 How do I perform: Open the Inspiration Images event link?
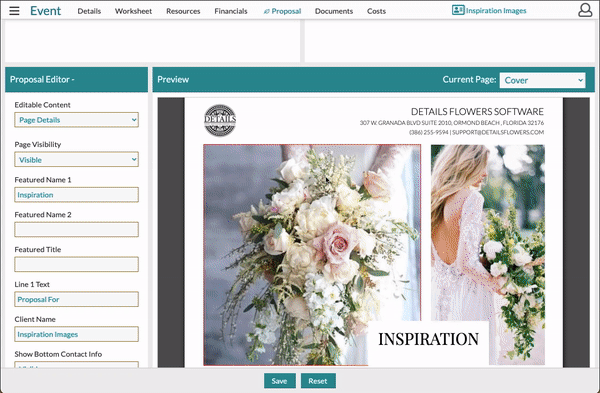pos(496,11)
